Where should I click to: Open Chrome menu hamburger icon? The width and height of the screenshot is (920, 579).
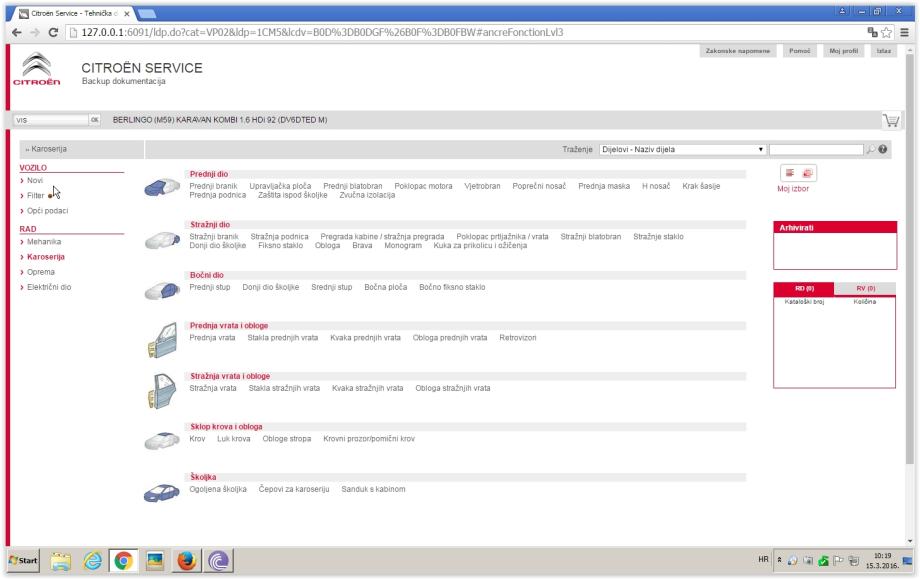(x=904, y=32)
